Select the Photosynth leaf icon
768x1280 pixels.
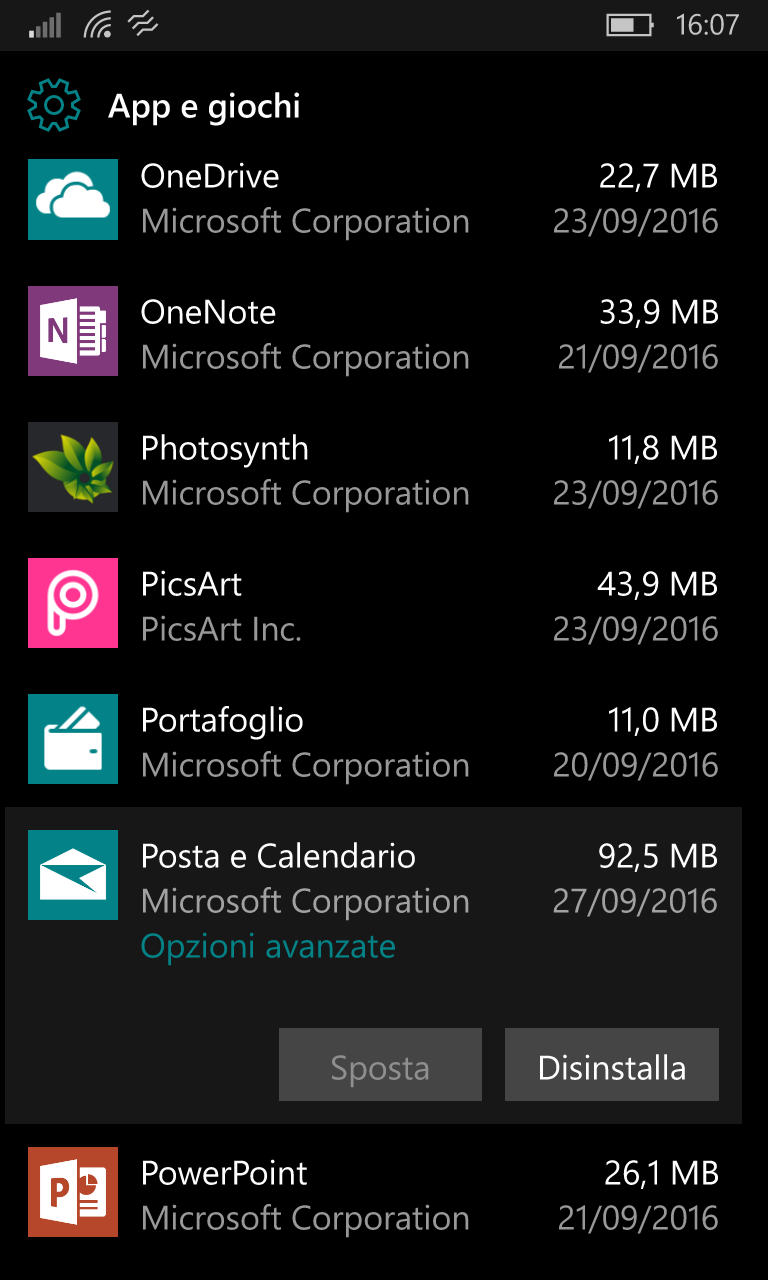[x=72, y=467]
